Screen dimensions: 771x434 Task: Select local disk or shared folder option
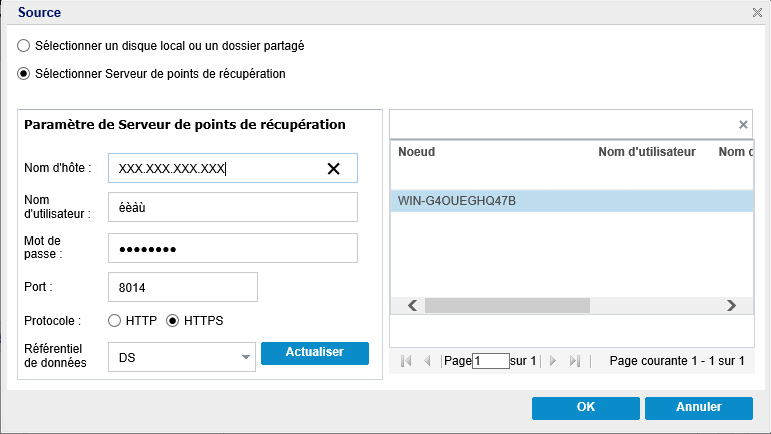point(24,46)
